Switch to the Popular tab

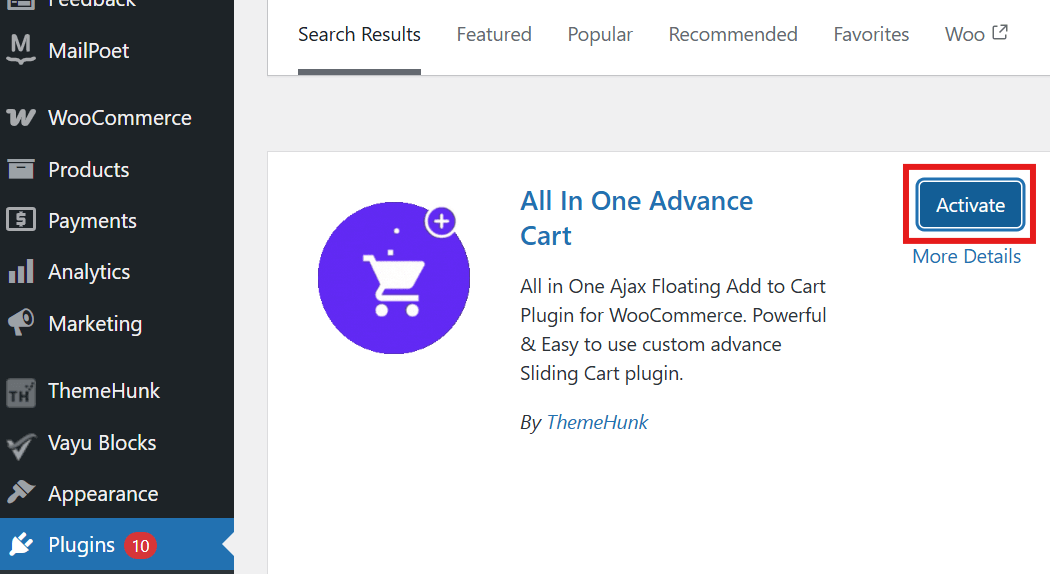[600, 35]
